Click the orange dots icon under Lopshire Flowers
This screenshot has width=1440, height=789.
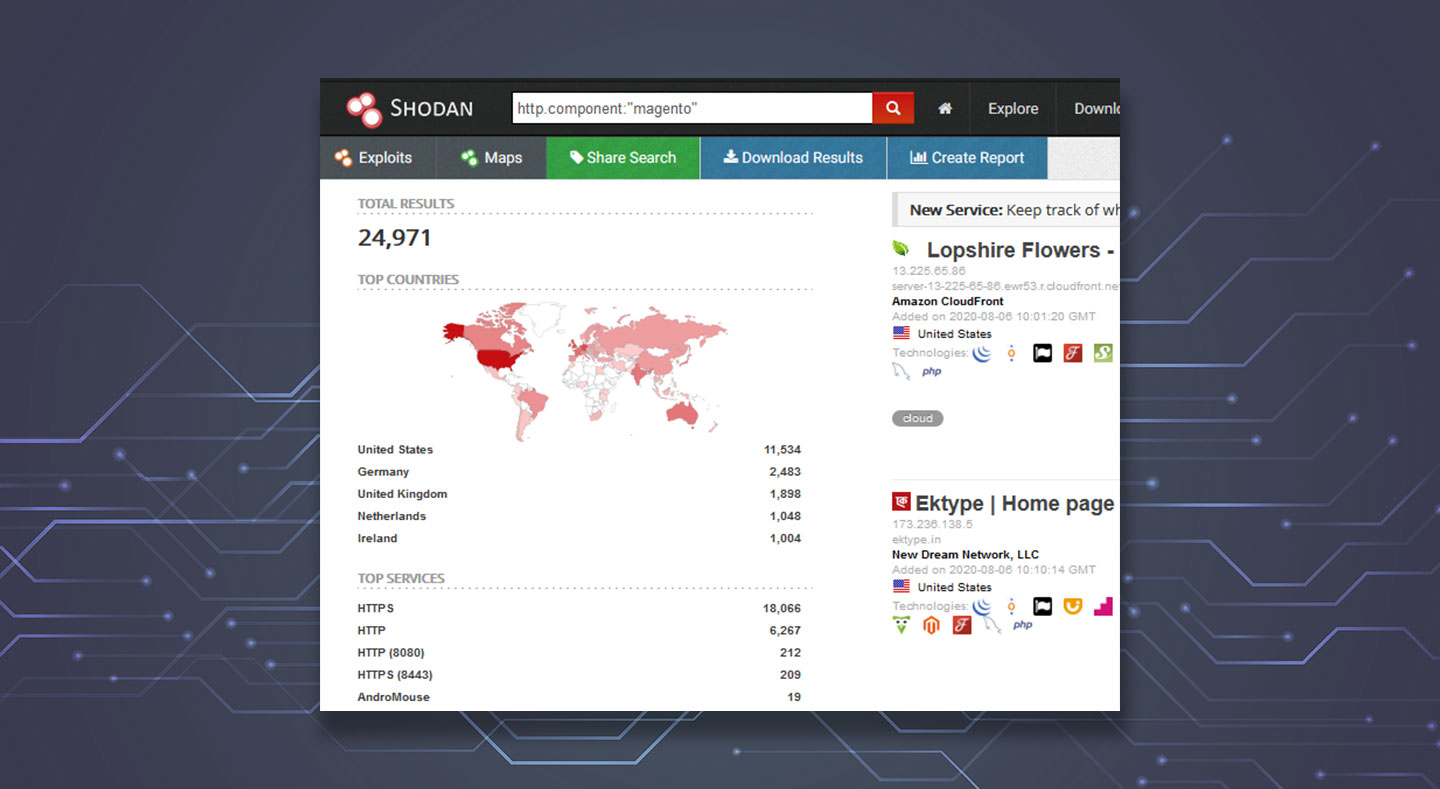click(x=1012, y=353)
